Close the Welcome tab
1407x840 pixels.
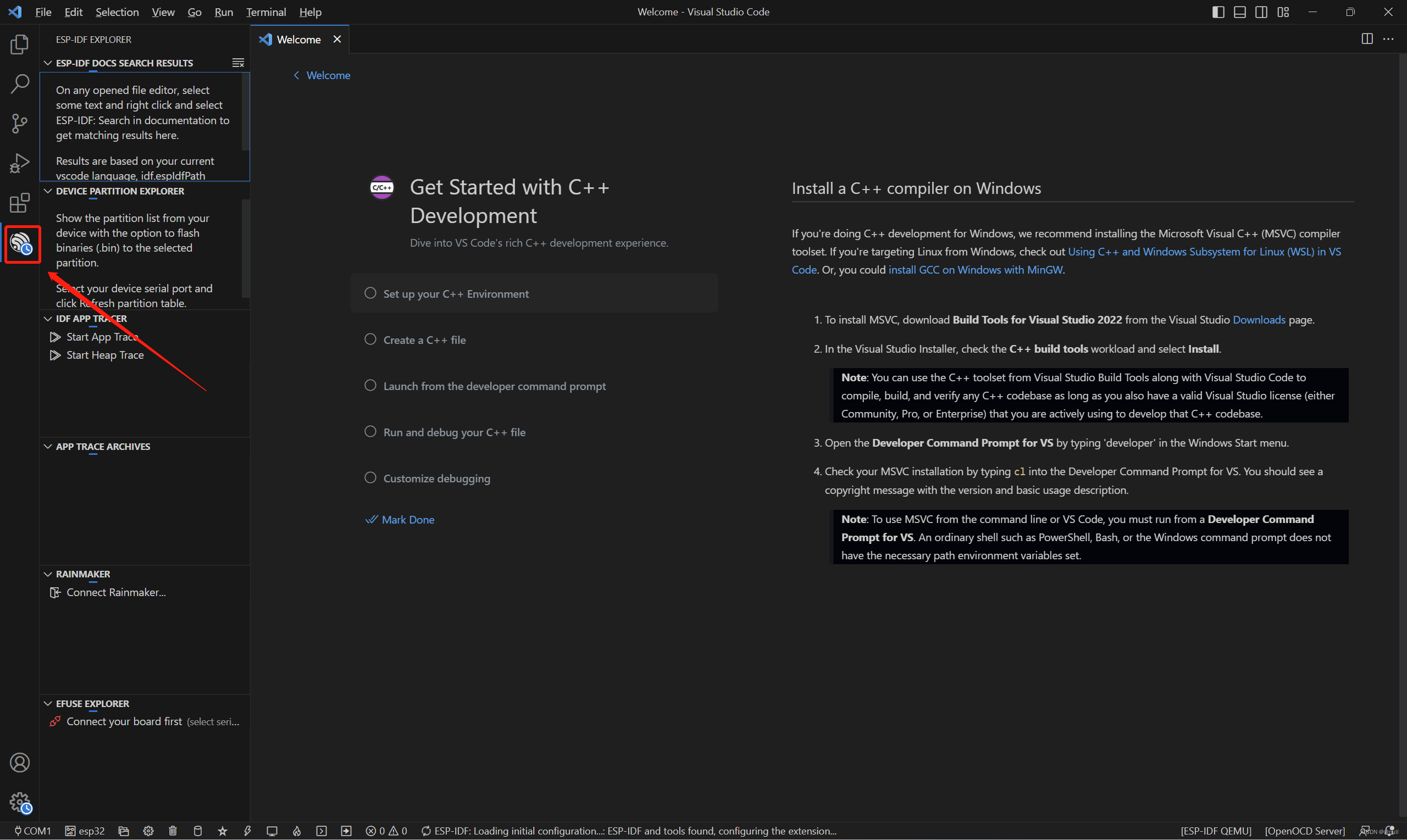click(337, 39)
